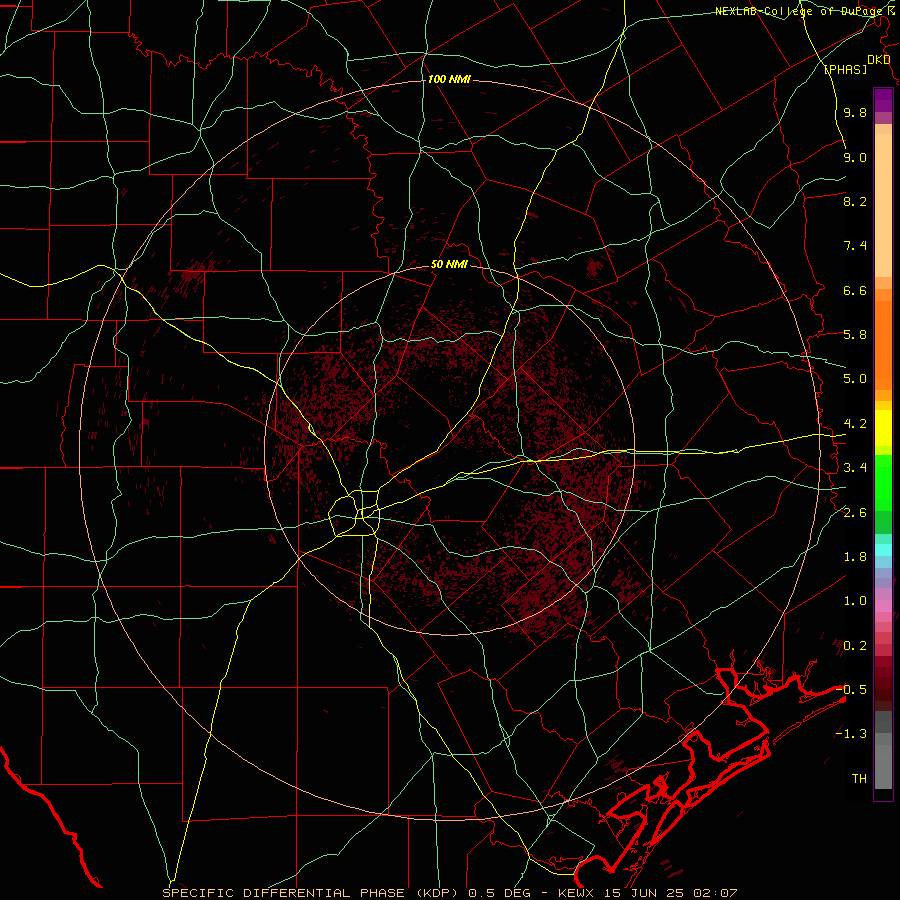Viewport: 900px width, 900px height.
Task: Pick the pink swatch beside 1.0
Action: (883, 606)
